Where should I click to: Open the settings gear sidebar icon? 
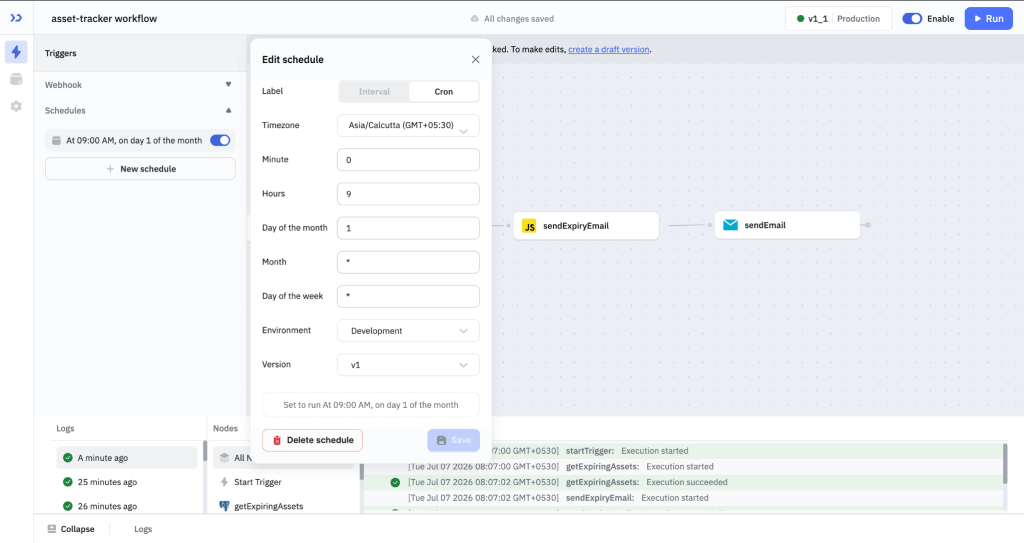tap(16, 106)
